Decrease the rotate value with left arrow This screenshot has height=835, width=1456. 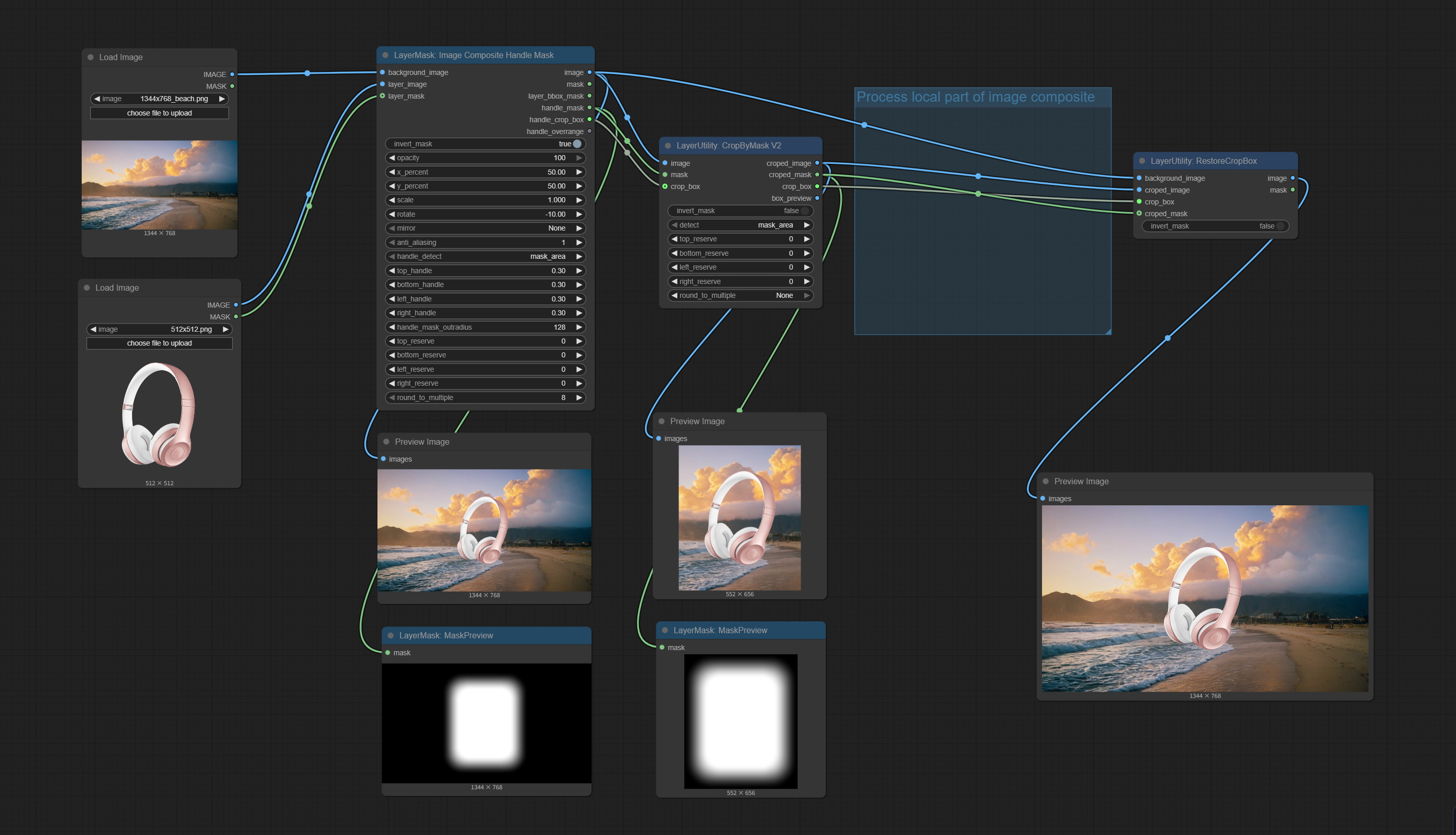(x=392, y=214)
